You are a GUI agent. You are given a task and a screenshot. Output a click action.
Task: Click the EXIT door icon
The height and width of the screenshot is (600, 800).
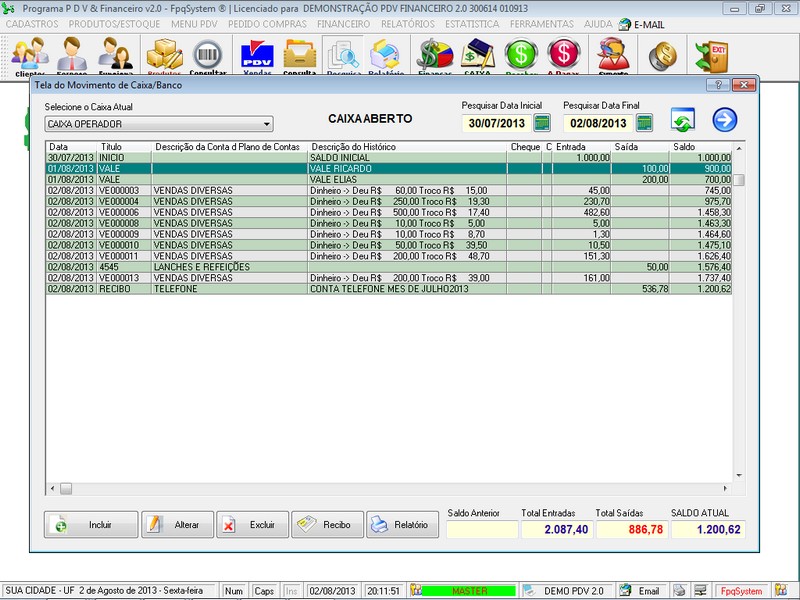pos(712,56)
